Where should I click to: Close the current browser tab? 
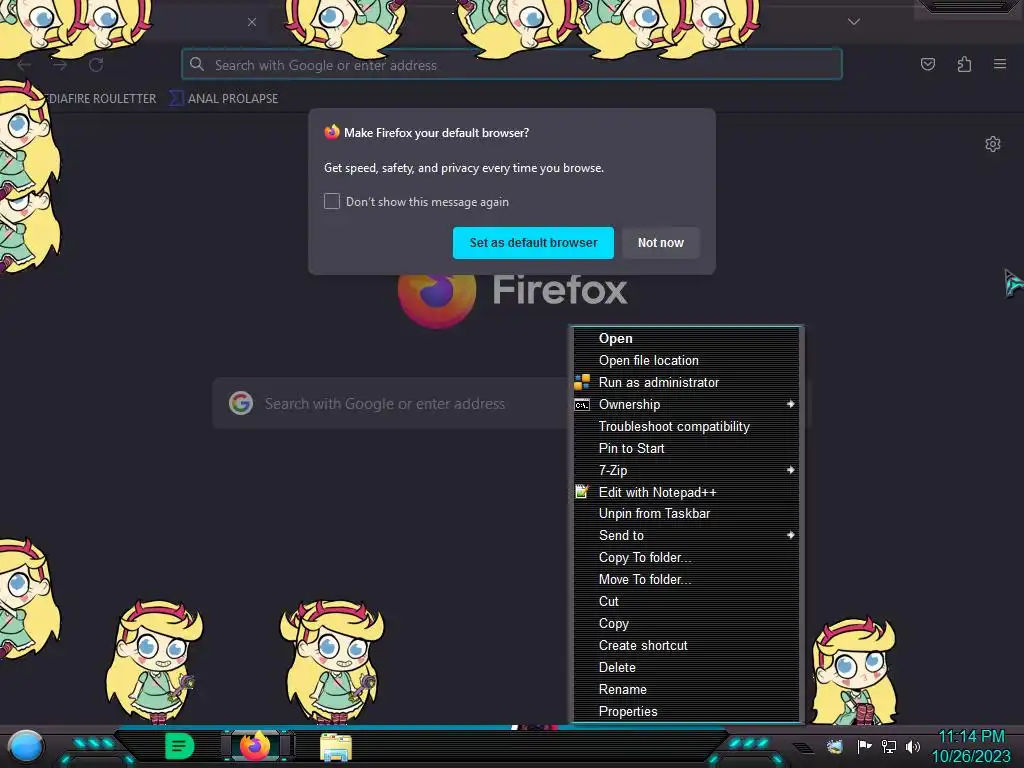click(252, 22)
